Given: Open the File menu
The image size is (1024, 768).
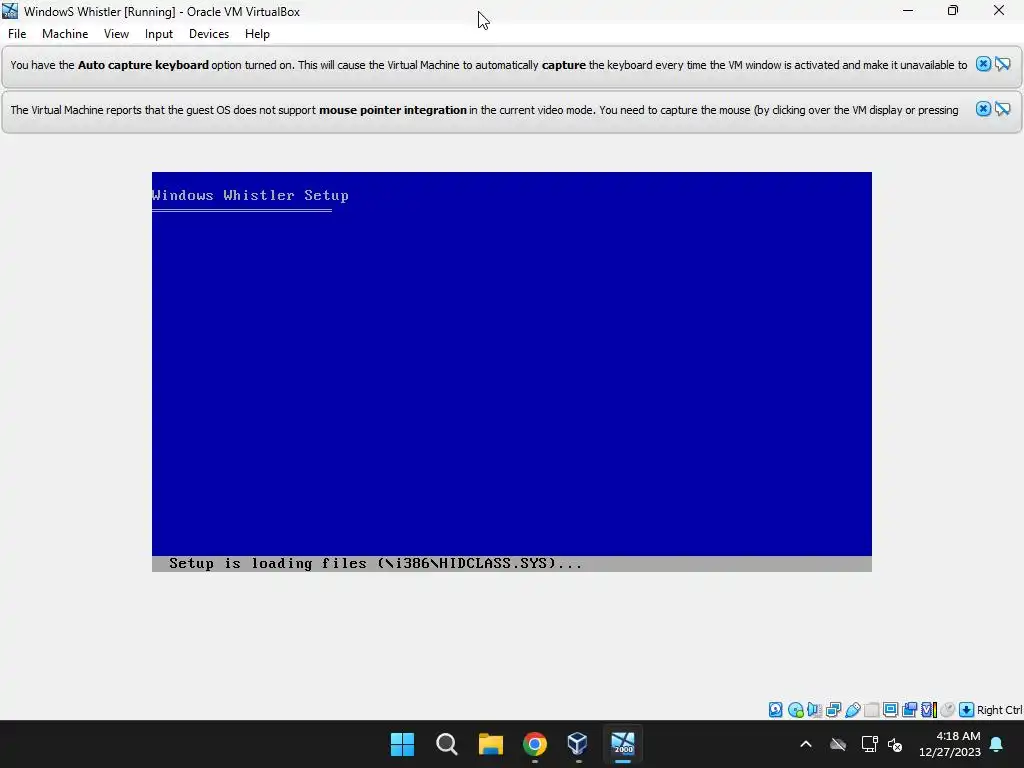Looking at the screenshot, I should click(17, 34).
